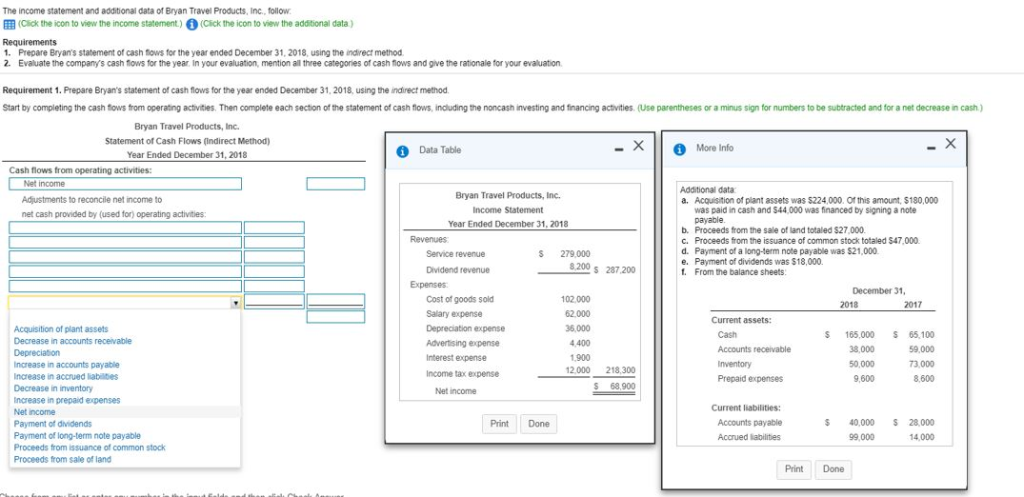Click the 2018 Cash balance 165,000
1024x497 pixels.
[x=860, y=334]
